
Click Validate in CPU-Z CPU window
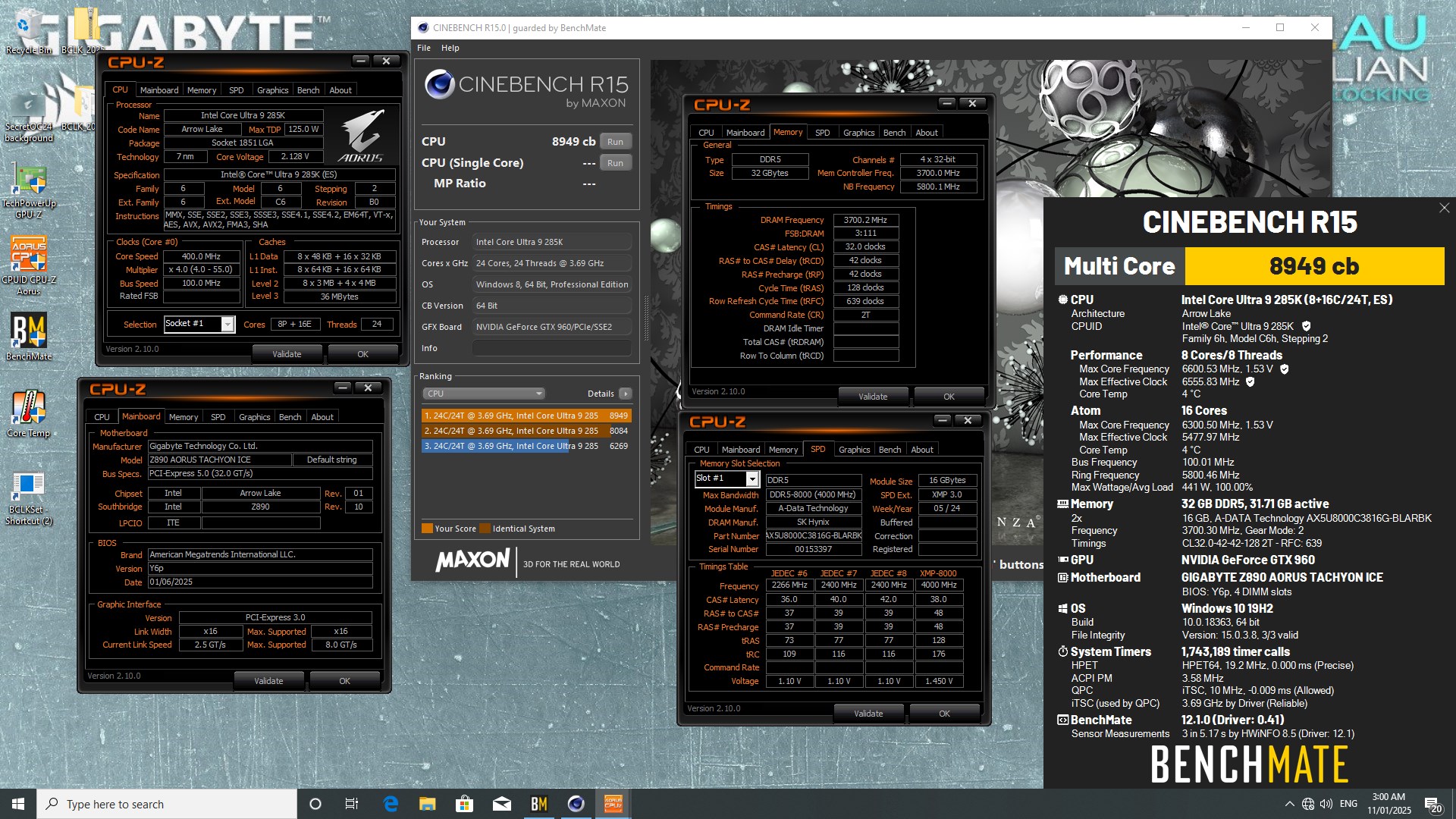tap(287, 354)
